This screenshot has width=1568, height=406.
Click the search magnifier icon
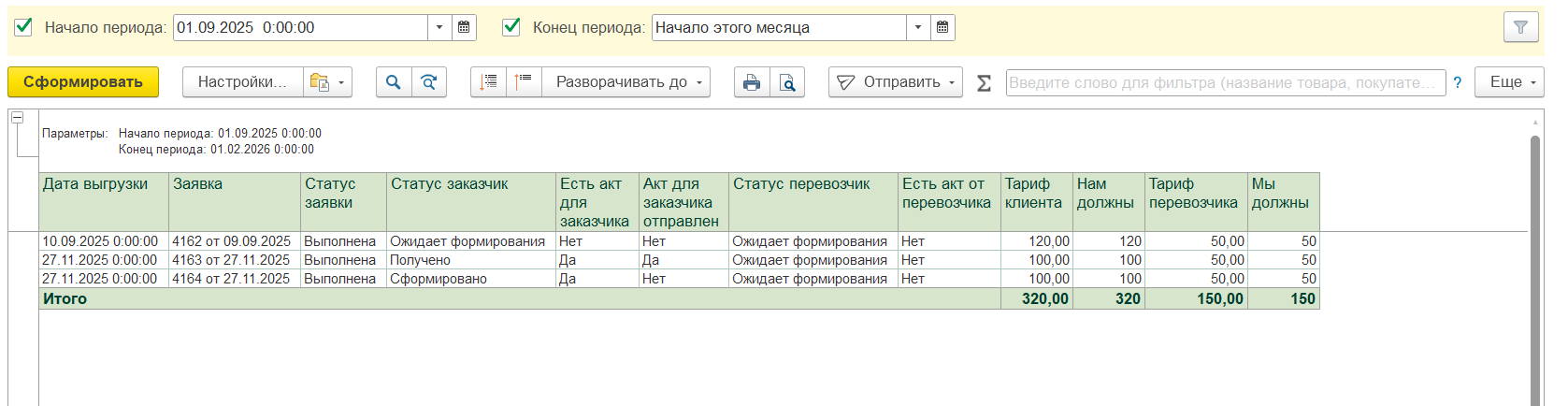394,82
